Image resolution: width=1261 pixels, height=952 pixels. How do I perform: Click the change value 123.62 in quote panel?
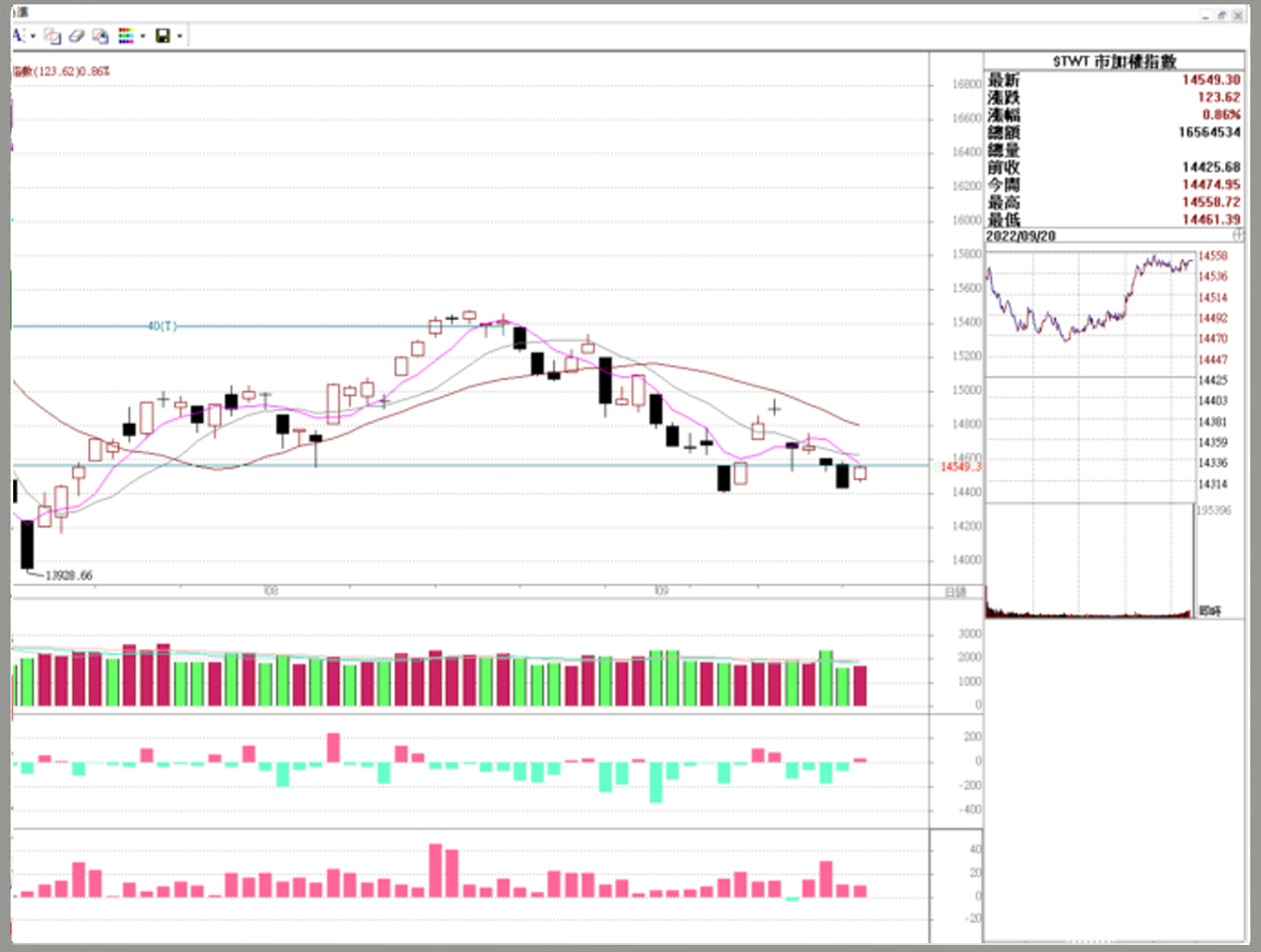click(1219, 97)
